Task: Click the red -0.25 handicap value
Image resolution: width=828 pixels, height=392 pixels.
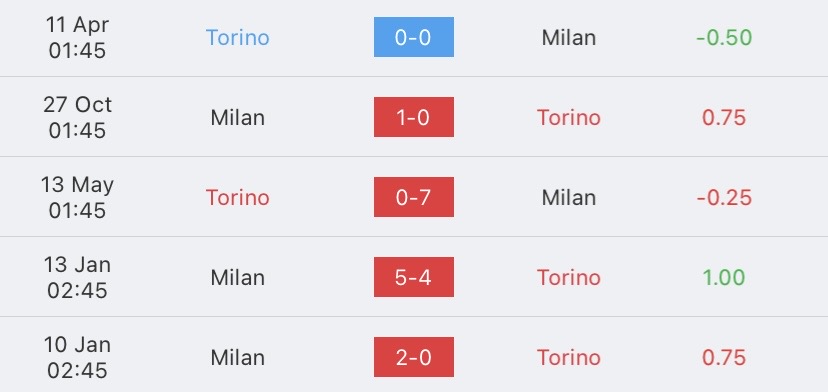Action: coord(724,198)
